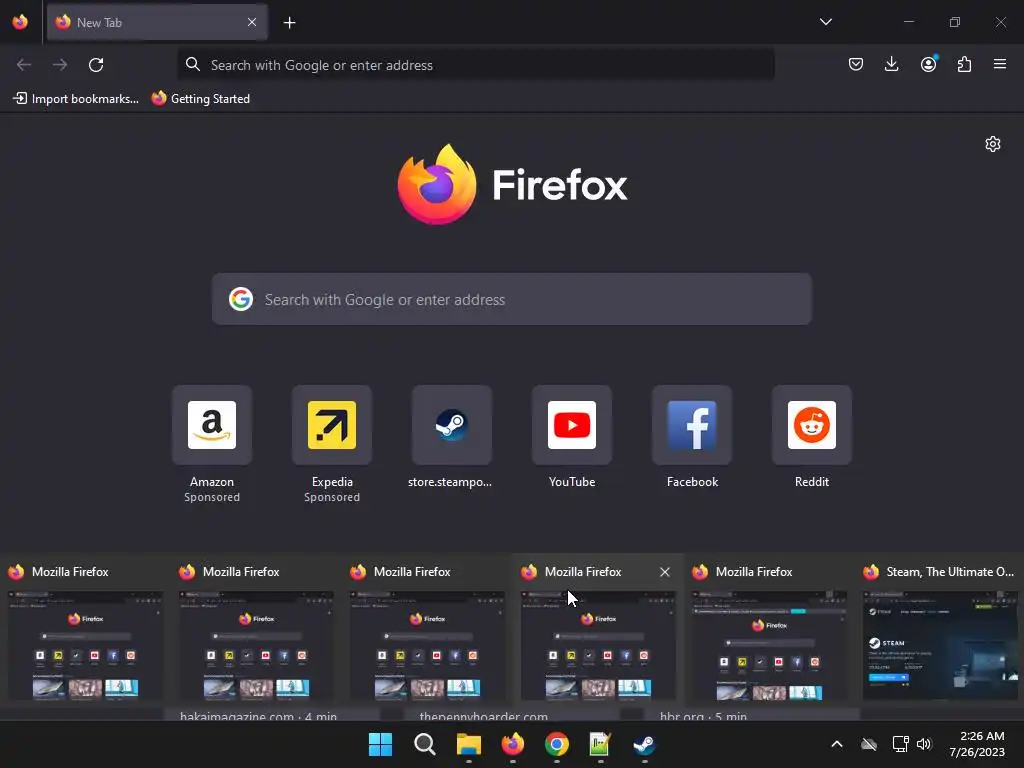The width and height of the screenshot is (1024, 768).
Task: Select the second Mozilla Firefox window preview
Action: [256, 632]
